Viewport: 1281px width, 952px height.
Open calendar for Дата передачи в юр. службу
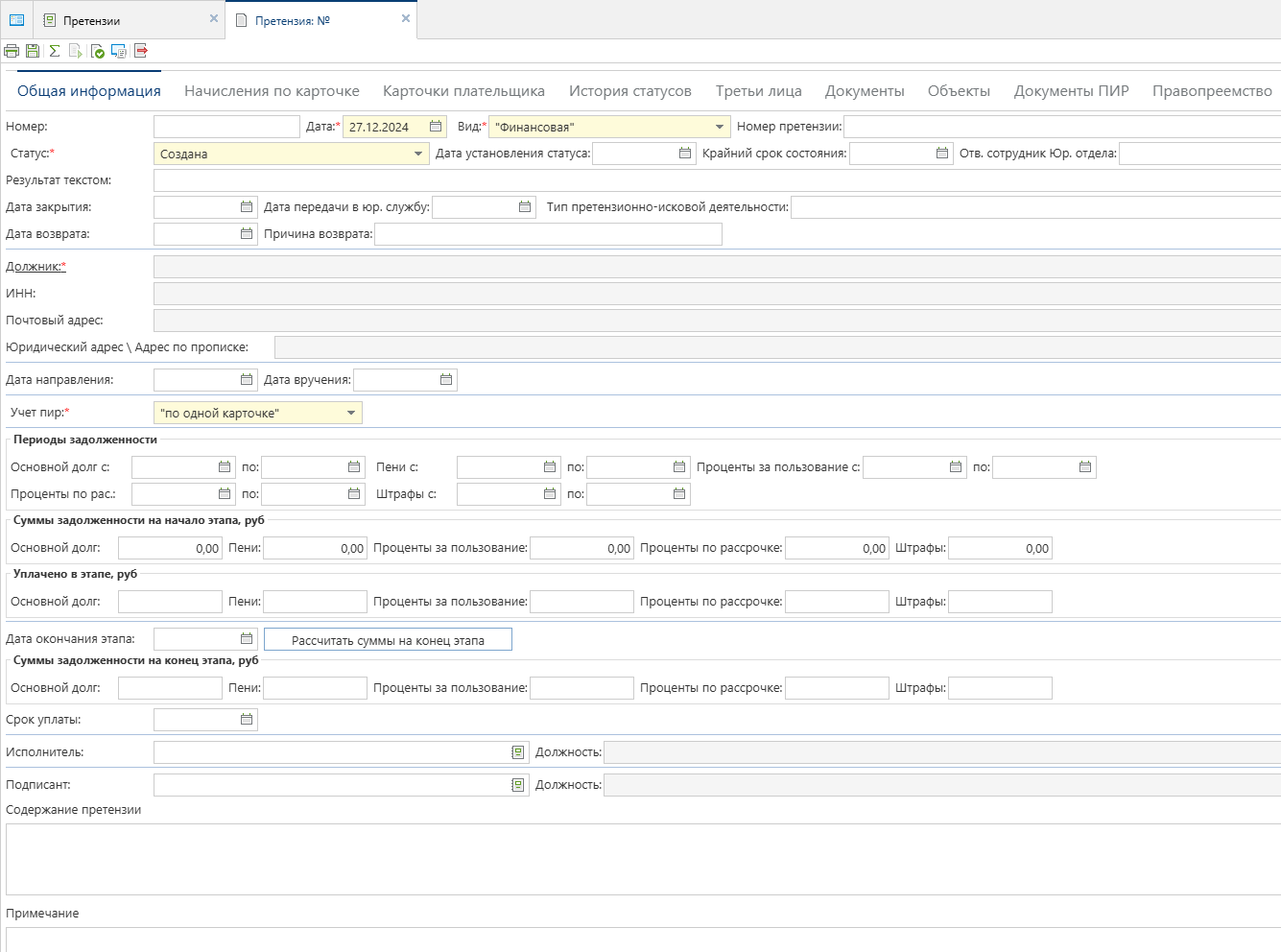[525, 207]
